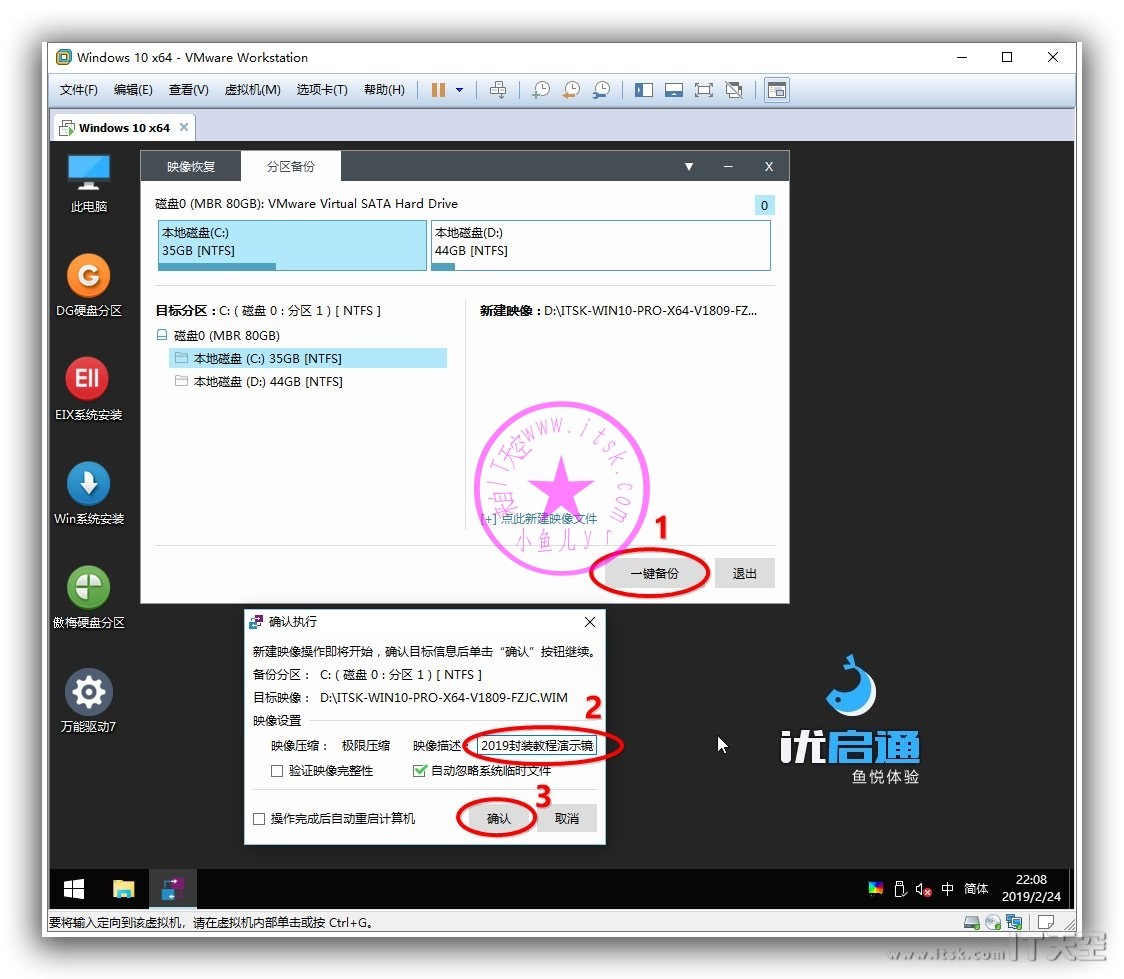Select 本地磁盘 (D:) 44GB in the tree

click(x=268, y=381)
